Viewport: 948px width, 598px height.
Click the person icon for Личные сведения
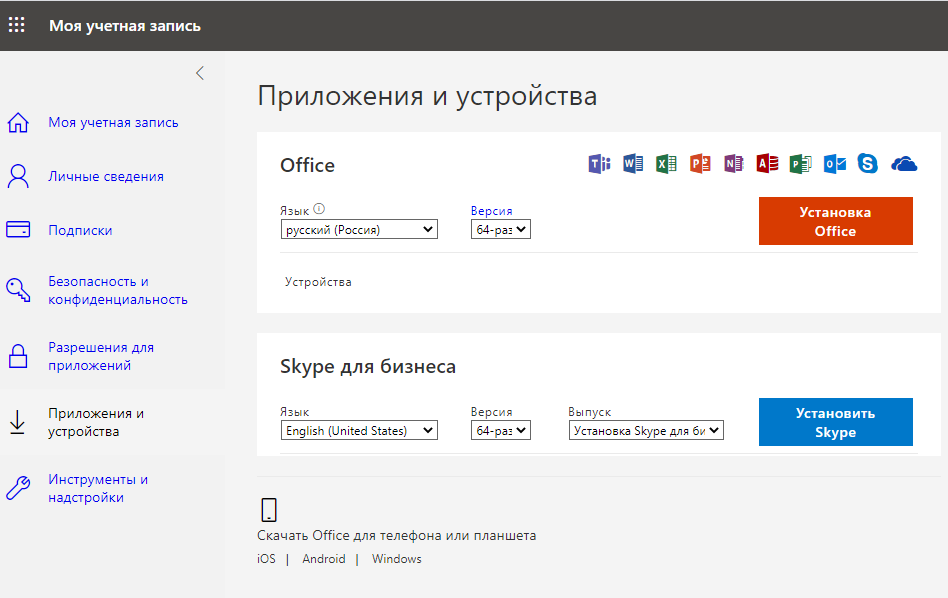pos(18,176)
